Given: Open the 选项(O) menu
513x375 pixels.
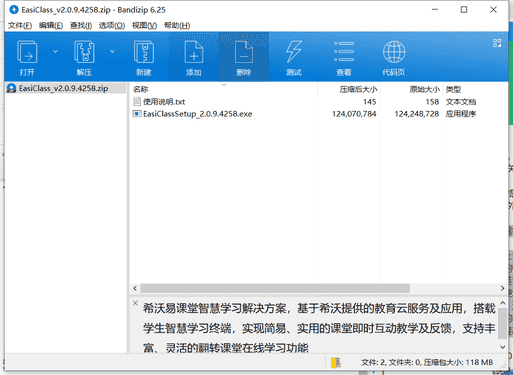Looking at the screenshot, I should 112,25.
